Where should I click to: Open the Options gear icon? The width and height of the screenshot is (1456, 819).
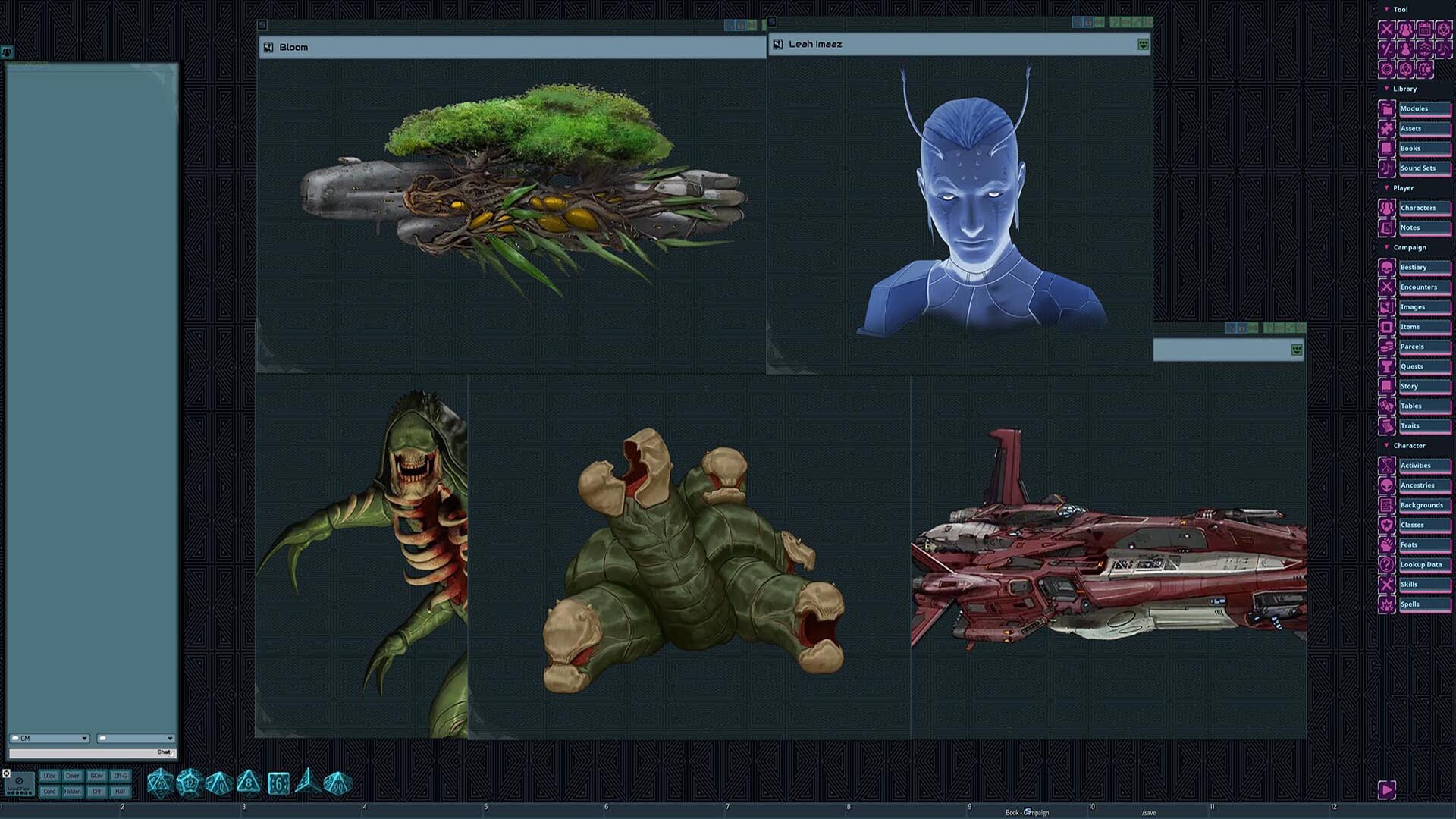(x=1386, y=70)
